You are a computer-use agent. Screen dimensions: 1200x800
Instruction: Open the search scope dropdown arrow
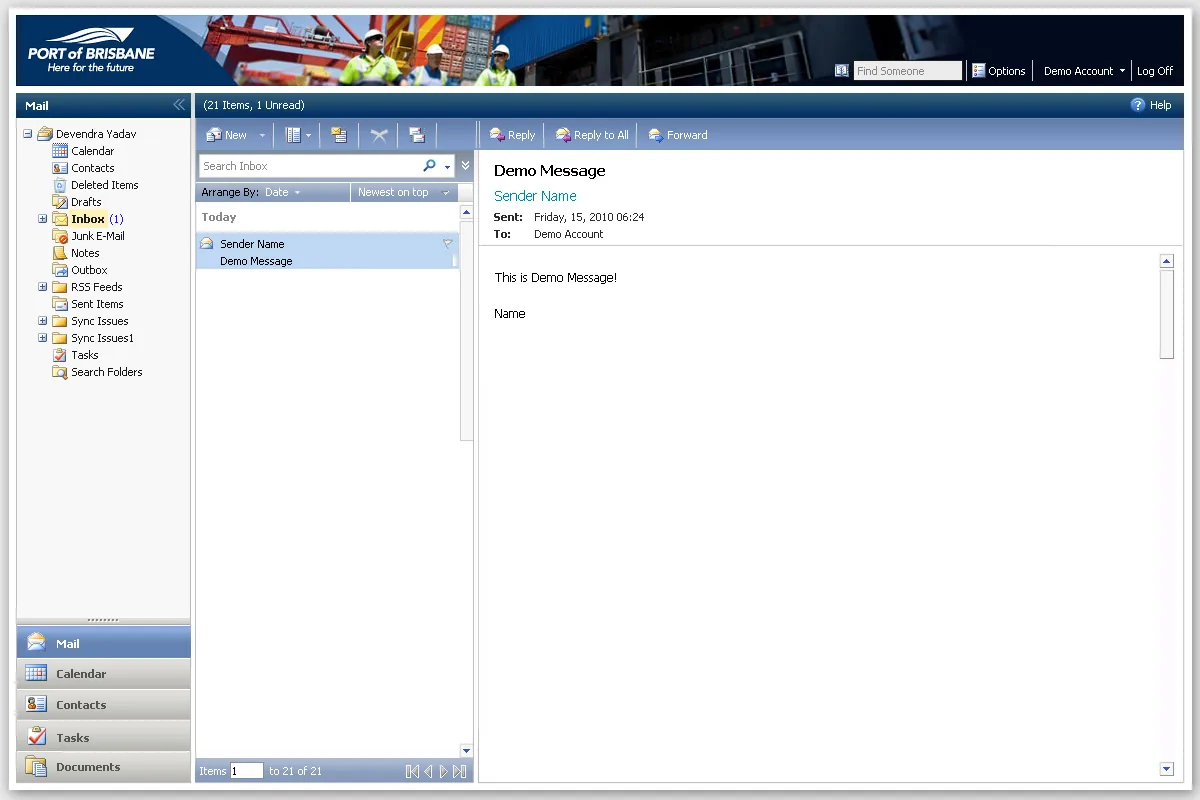(448, 167)
